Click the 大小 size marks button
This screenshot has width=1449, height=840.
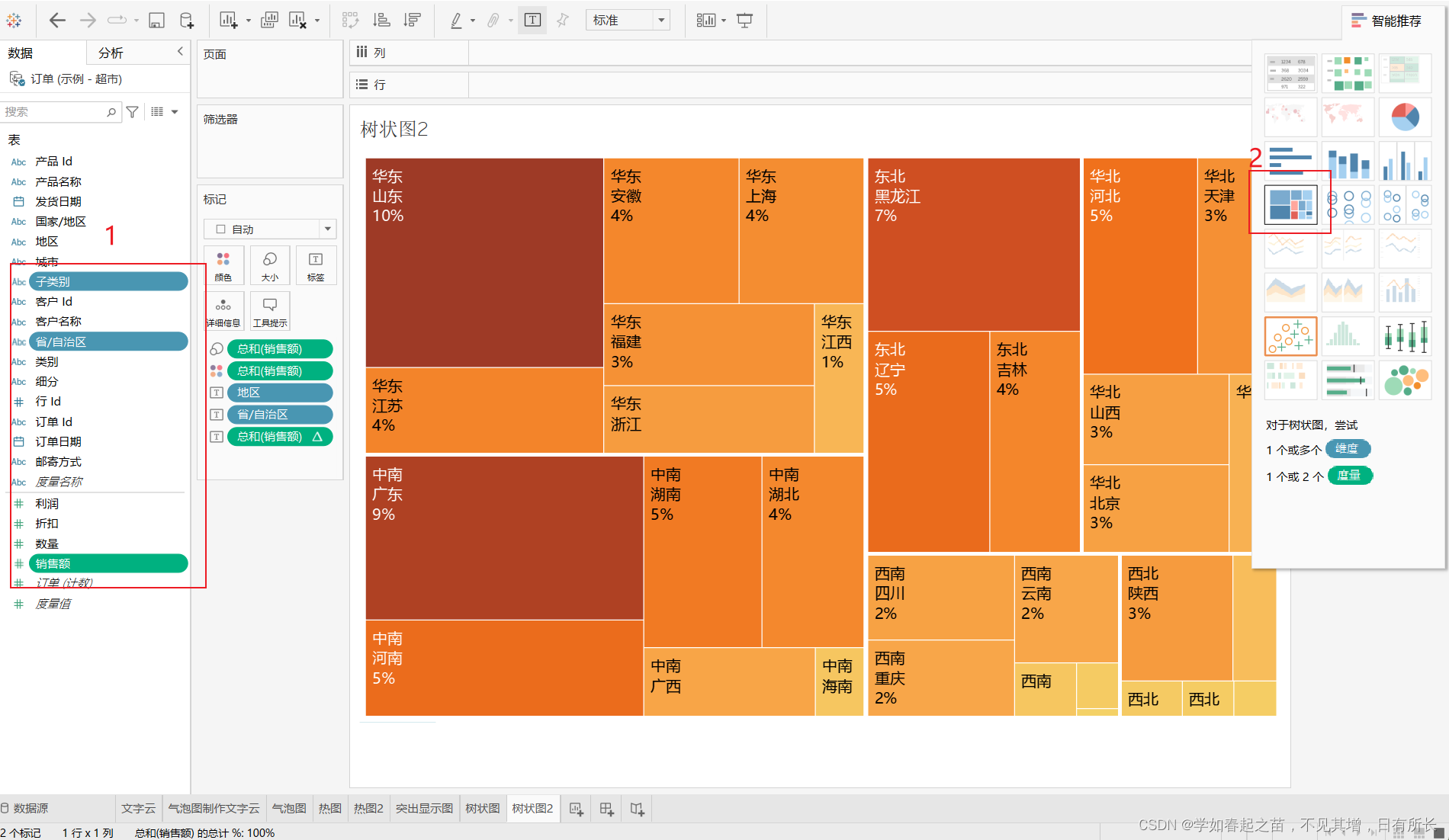point(270,265)
